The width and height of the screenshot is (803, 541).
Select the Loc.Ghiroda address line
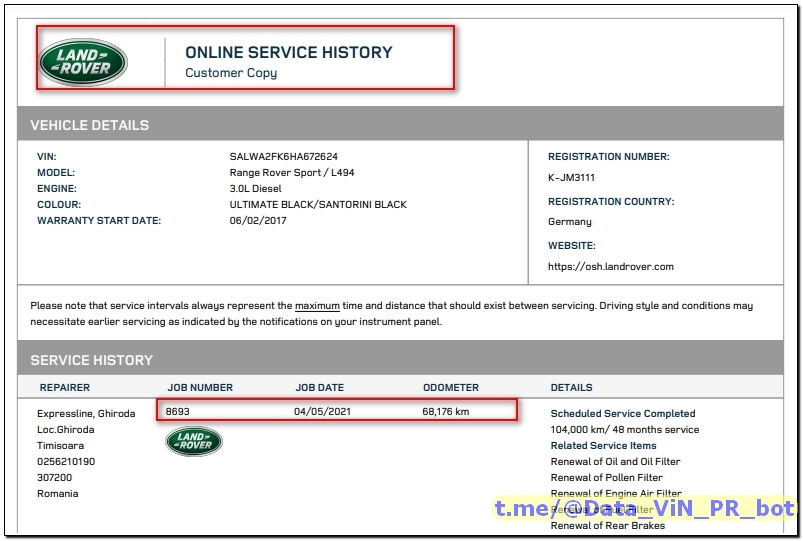66,429
